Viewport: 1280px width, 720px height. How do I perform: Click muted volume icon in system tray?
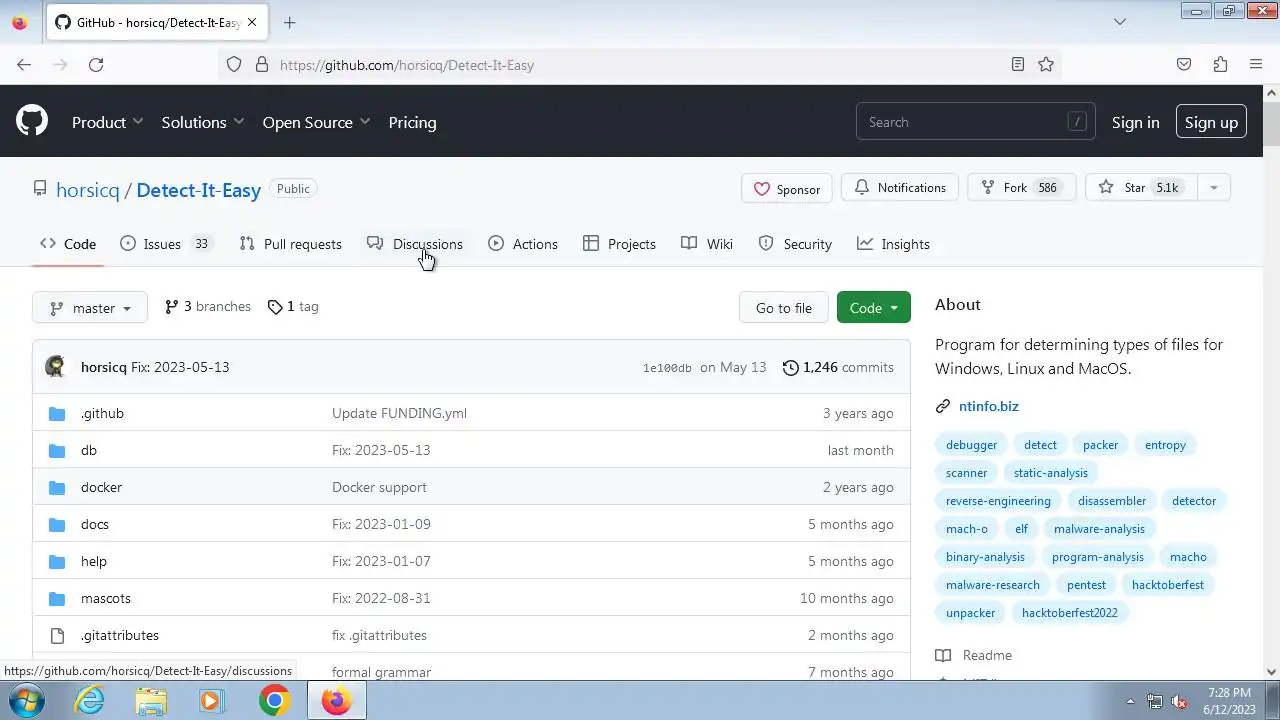(x=1179, y=701)
